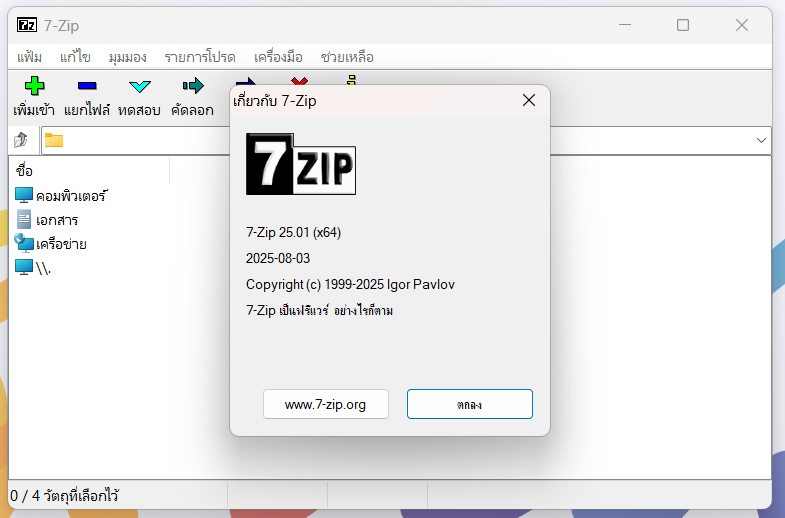Select the Computer (คอมพิวเตอร์) item
The image size is (785, 518).
(70, 195)
